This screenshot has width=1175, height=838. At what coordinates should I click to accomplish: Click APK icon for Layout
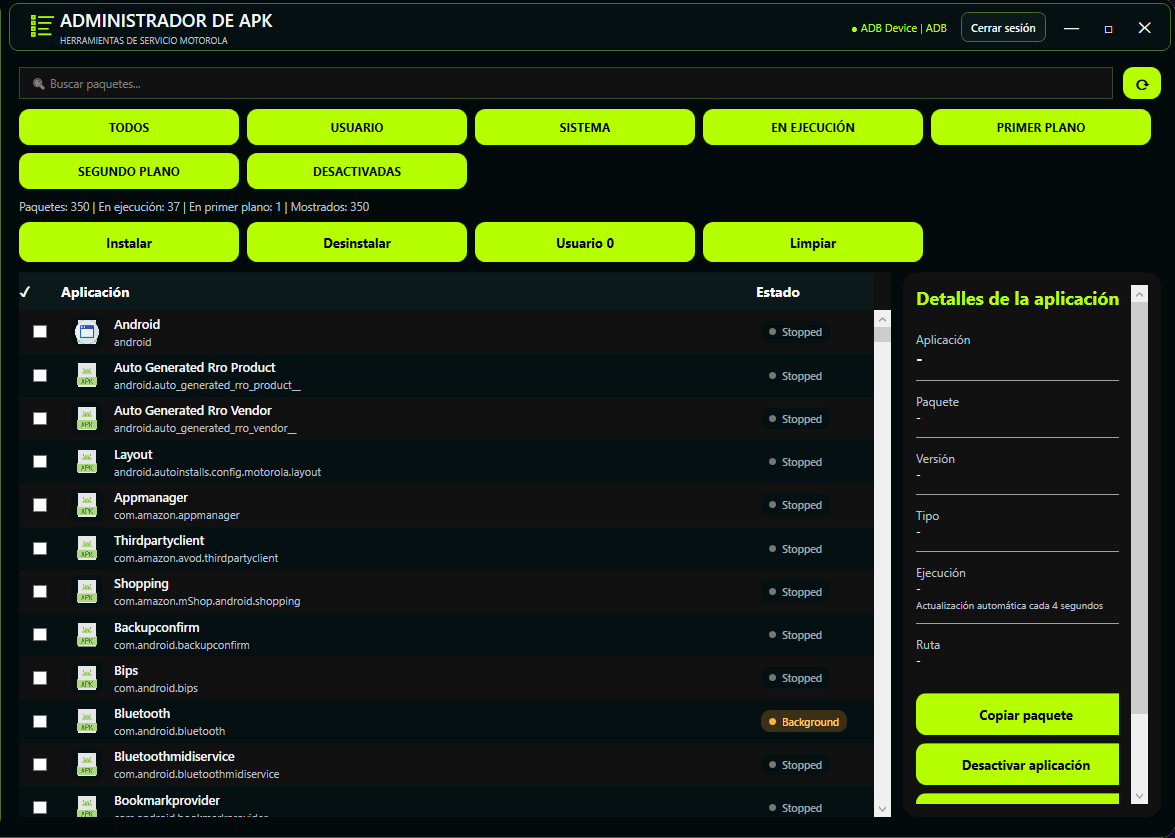coord(87,462)
